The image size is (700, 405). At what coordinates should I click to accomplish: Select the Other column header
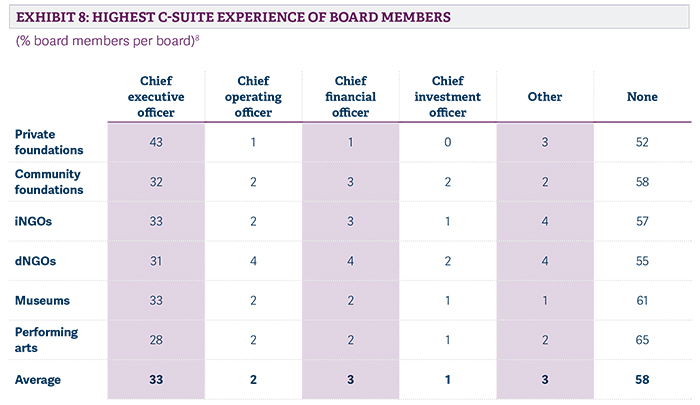(544, 97)
